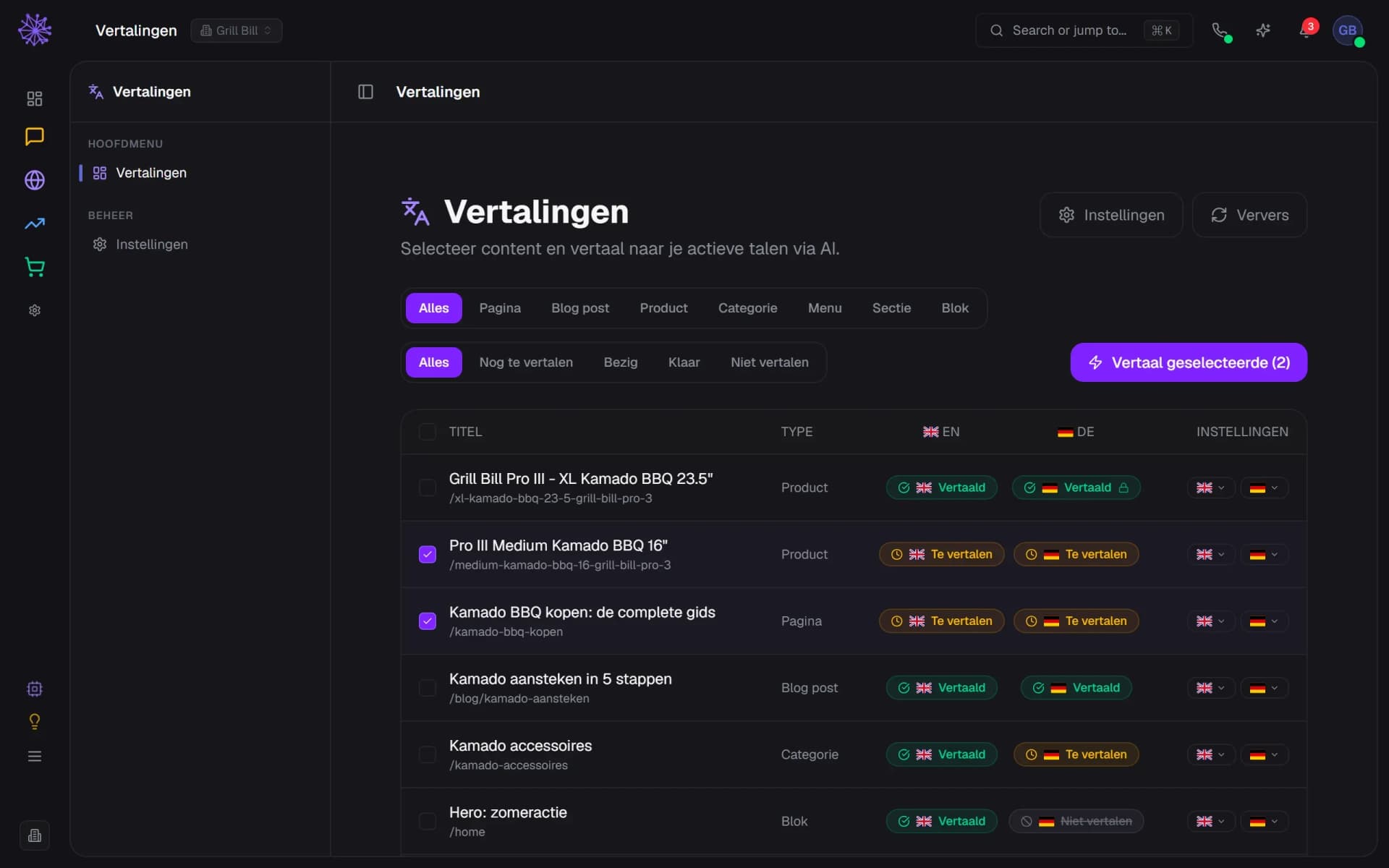Toggle the select-all checkbox in table header
The width and height of the screenshot is (1389, 868).
coord(428,432)
